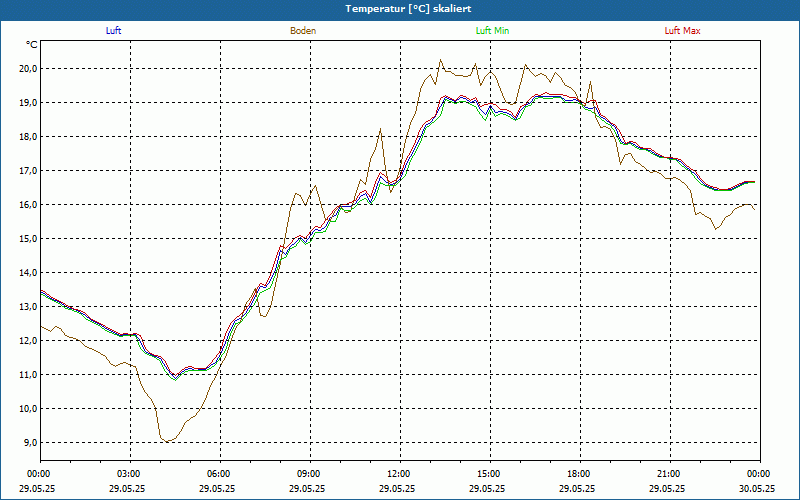The image size is (800, 500).
Task: Click the 14,0 value on temperature axis
Action: (x=28, y=273)
